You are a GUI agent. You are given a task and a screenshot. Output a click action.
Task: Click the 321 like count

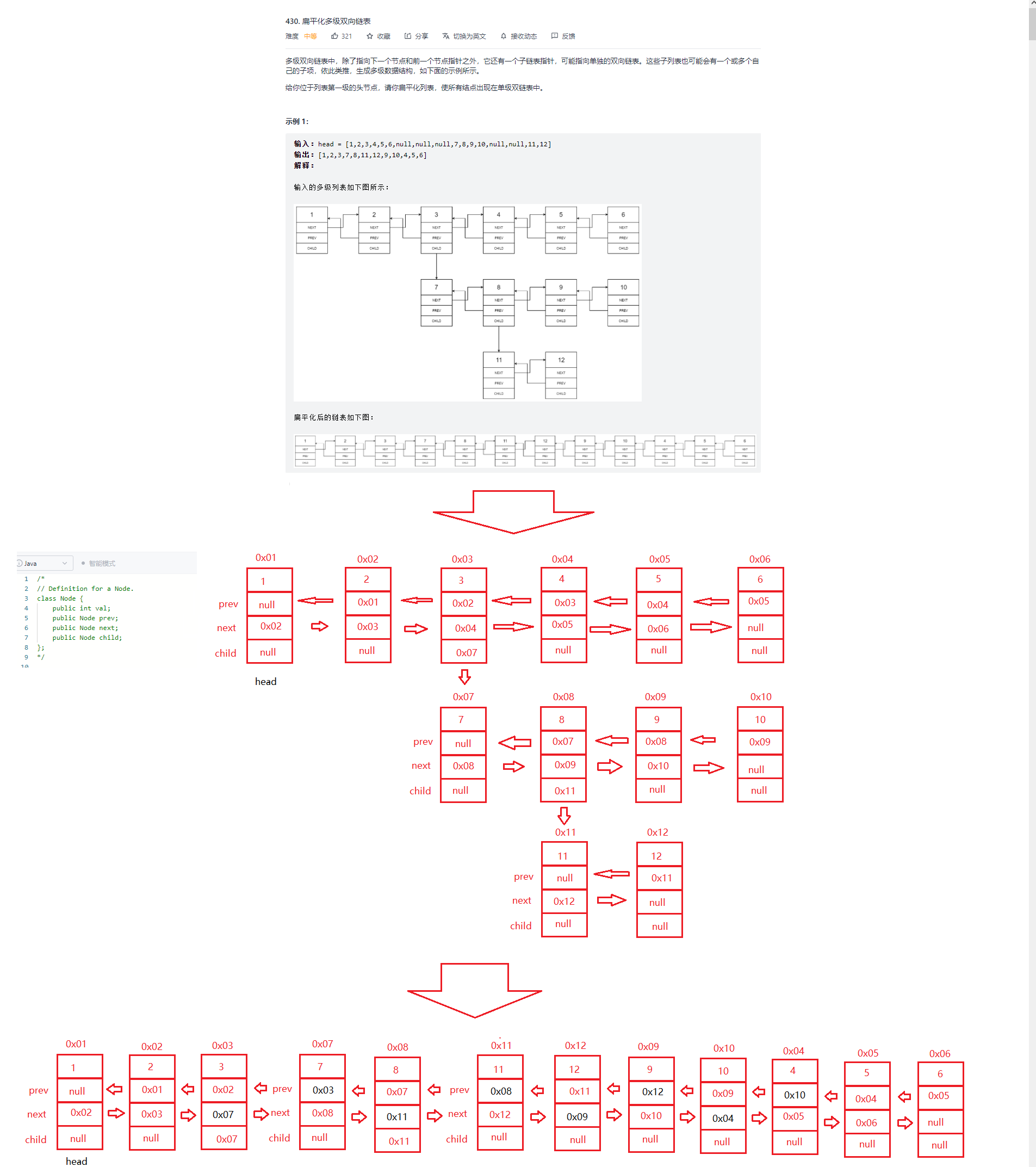[346, 35]
